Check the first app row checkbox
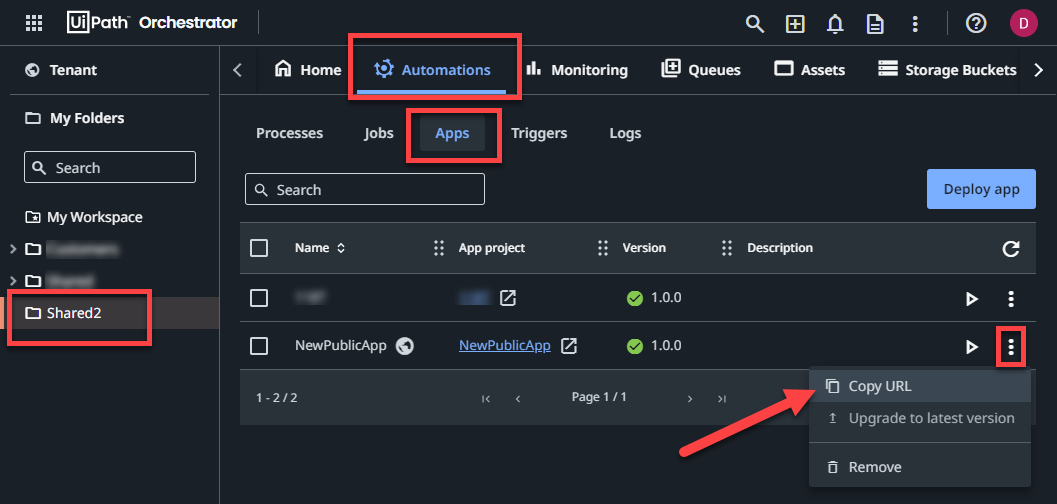The height and width of the screenshot is (504, 1057). (259, 298)
